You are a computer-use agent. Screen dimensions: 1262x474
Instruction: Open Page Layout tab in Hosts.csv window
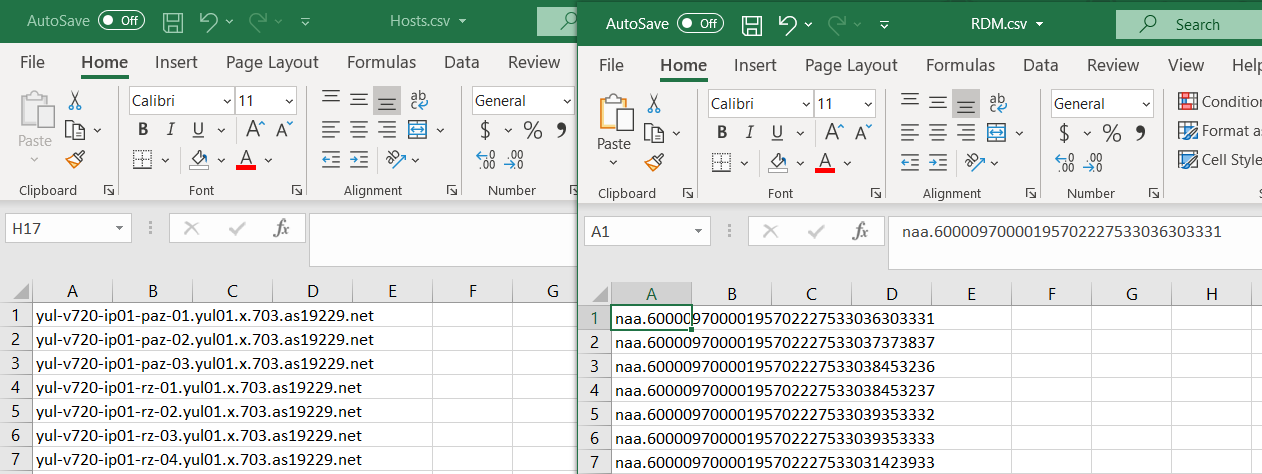coord(272,62)
